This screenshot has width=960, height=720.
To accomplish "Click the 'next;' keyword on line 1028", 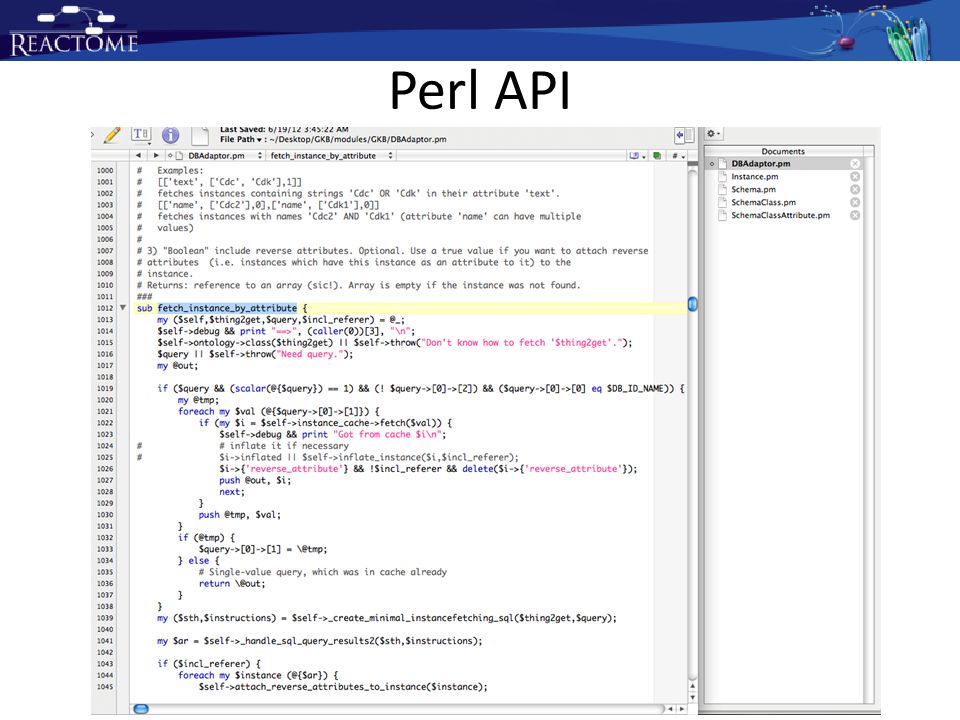I will 231,492.
